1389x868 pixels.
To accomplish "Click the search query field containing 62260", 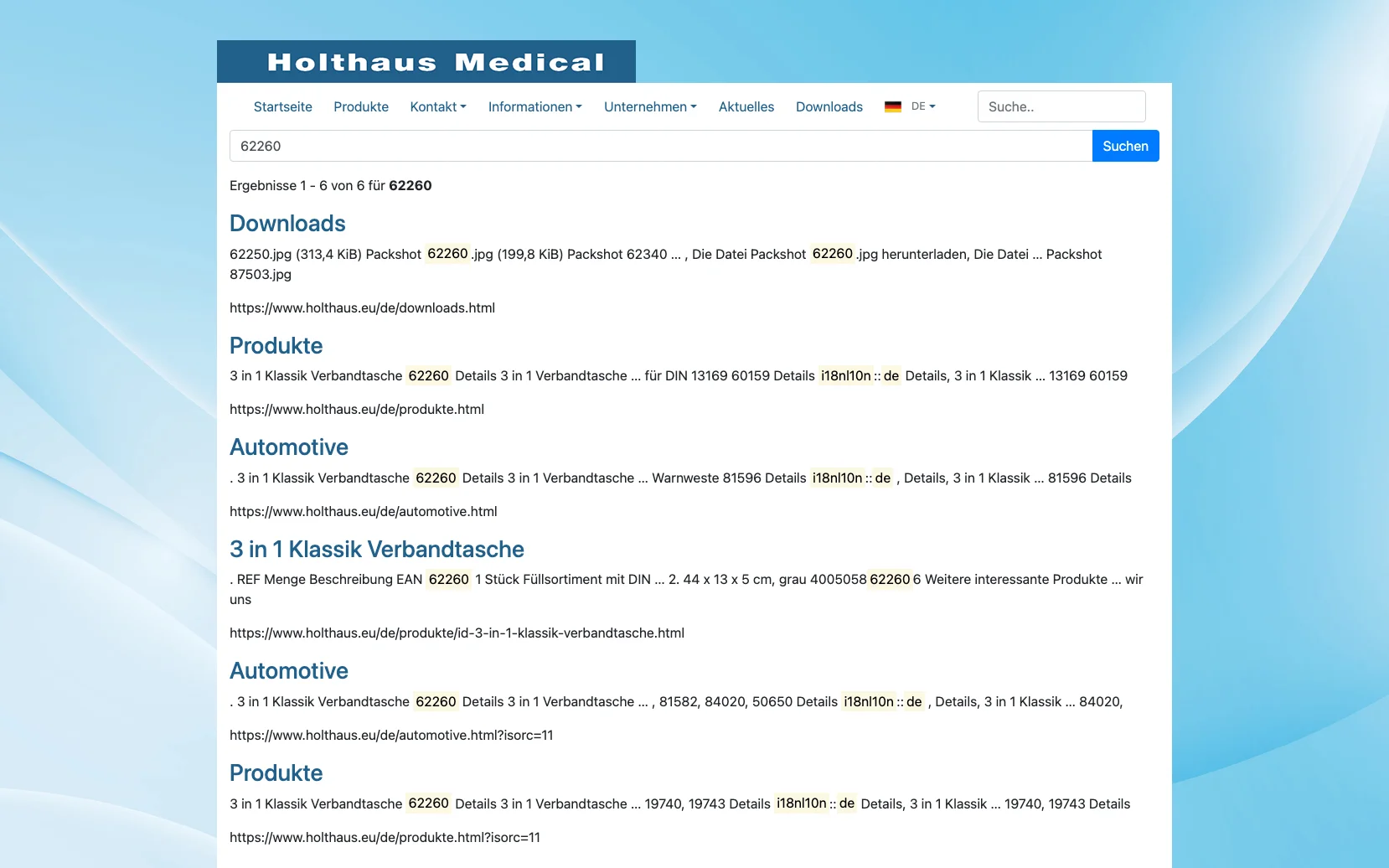I will pos(661,146).
